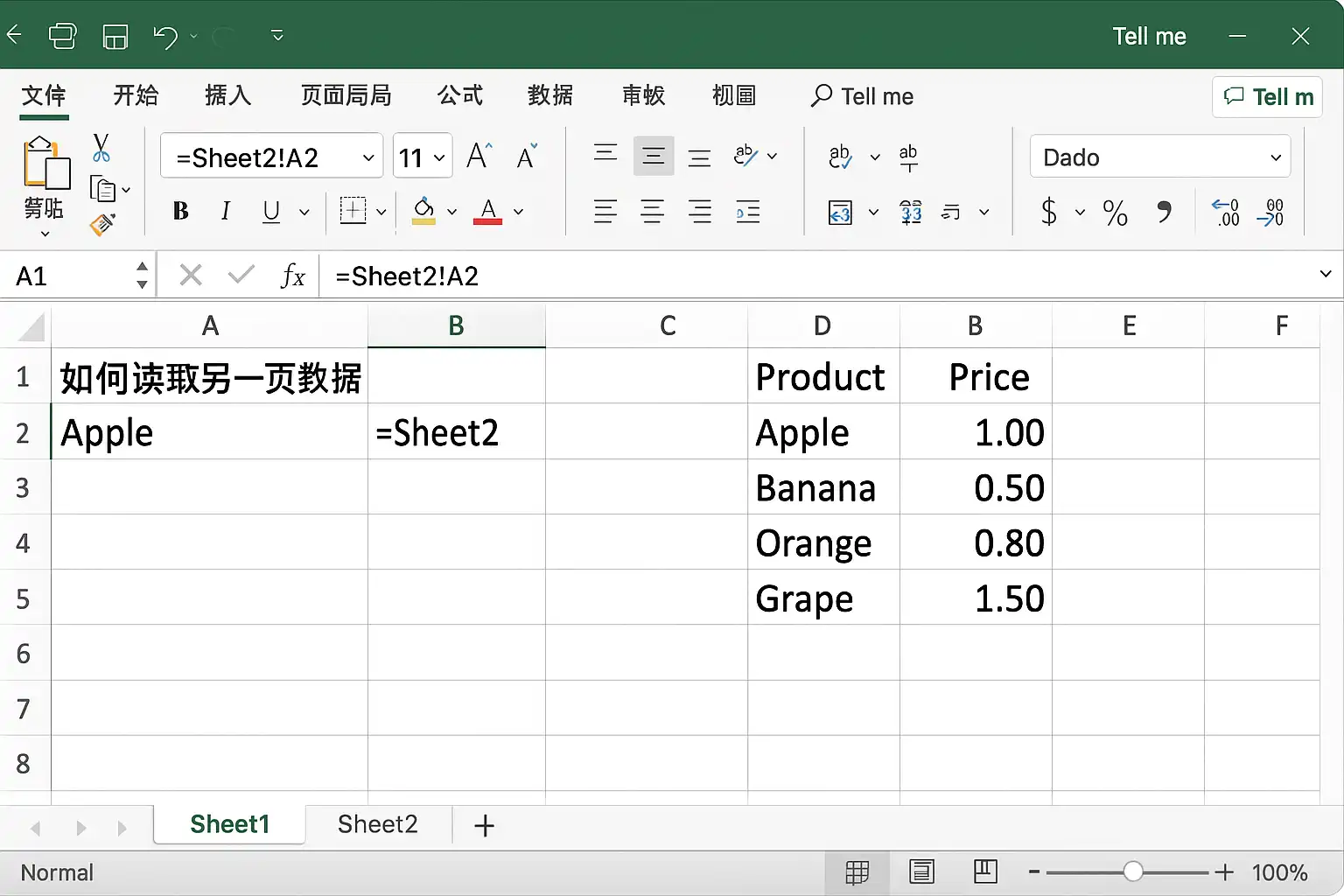
Task: Click the Cut scissors icon
Action: 101,148
